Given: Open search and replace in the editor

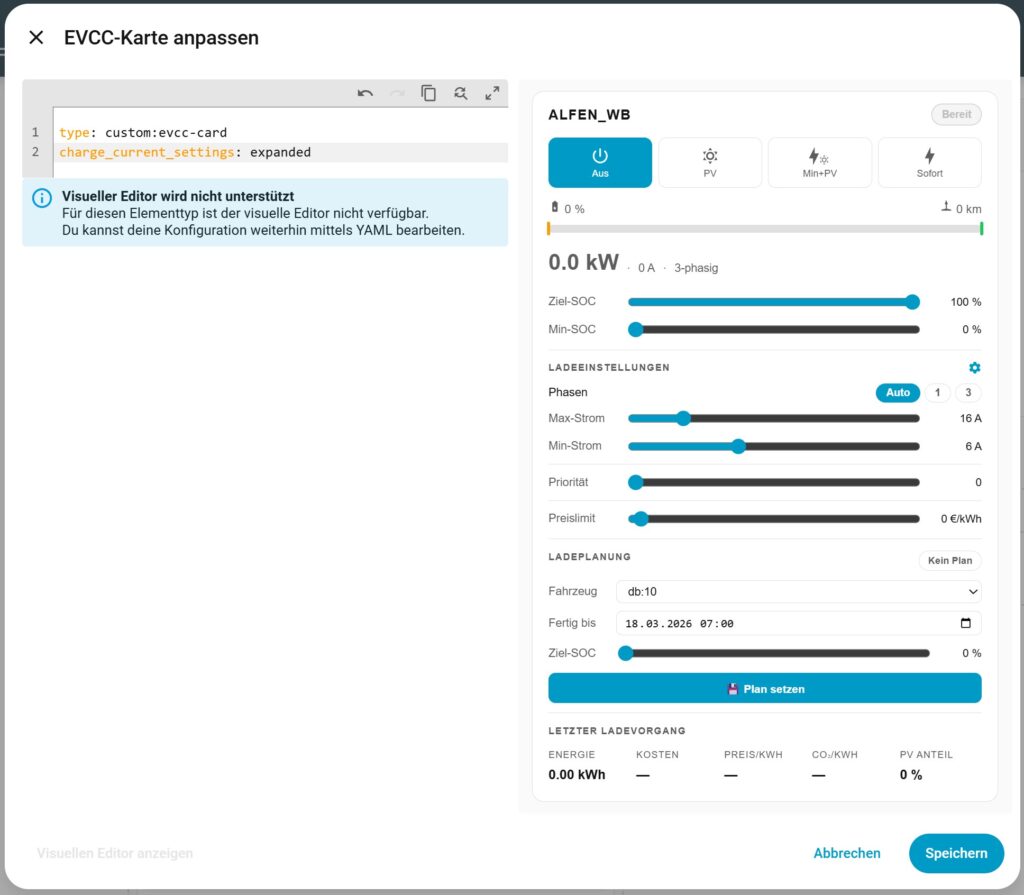Looking at the screenshot, I should tap(460, 93).
